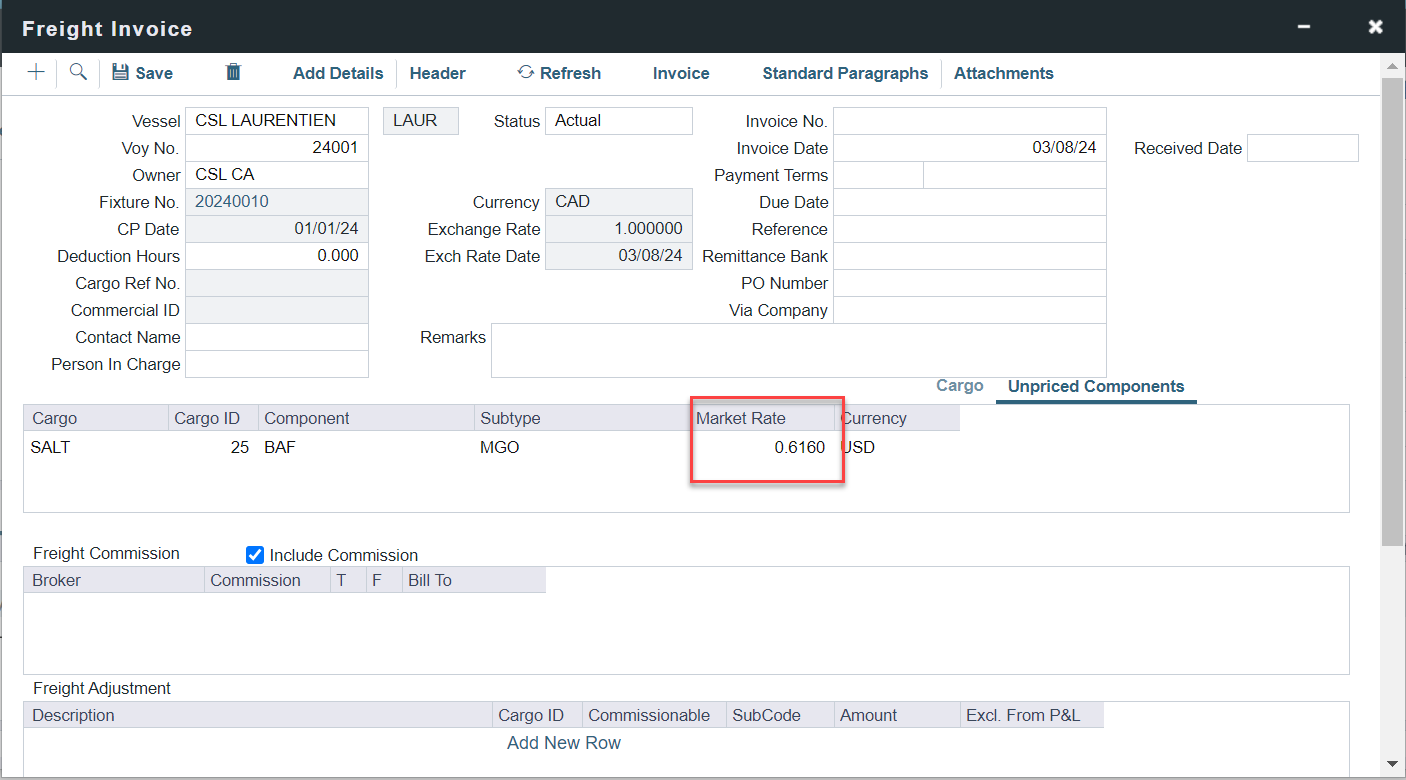This screenshot has height=780, width=1406.
Task: Click the trash can delete icon
Action: pos(233,72)
